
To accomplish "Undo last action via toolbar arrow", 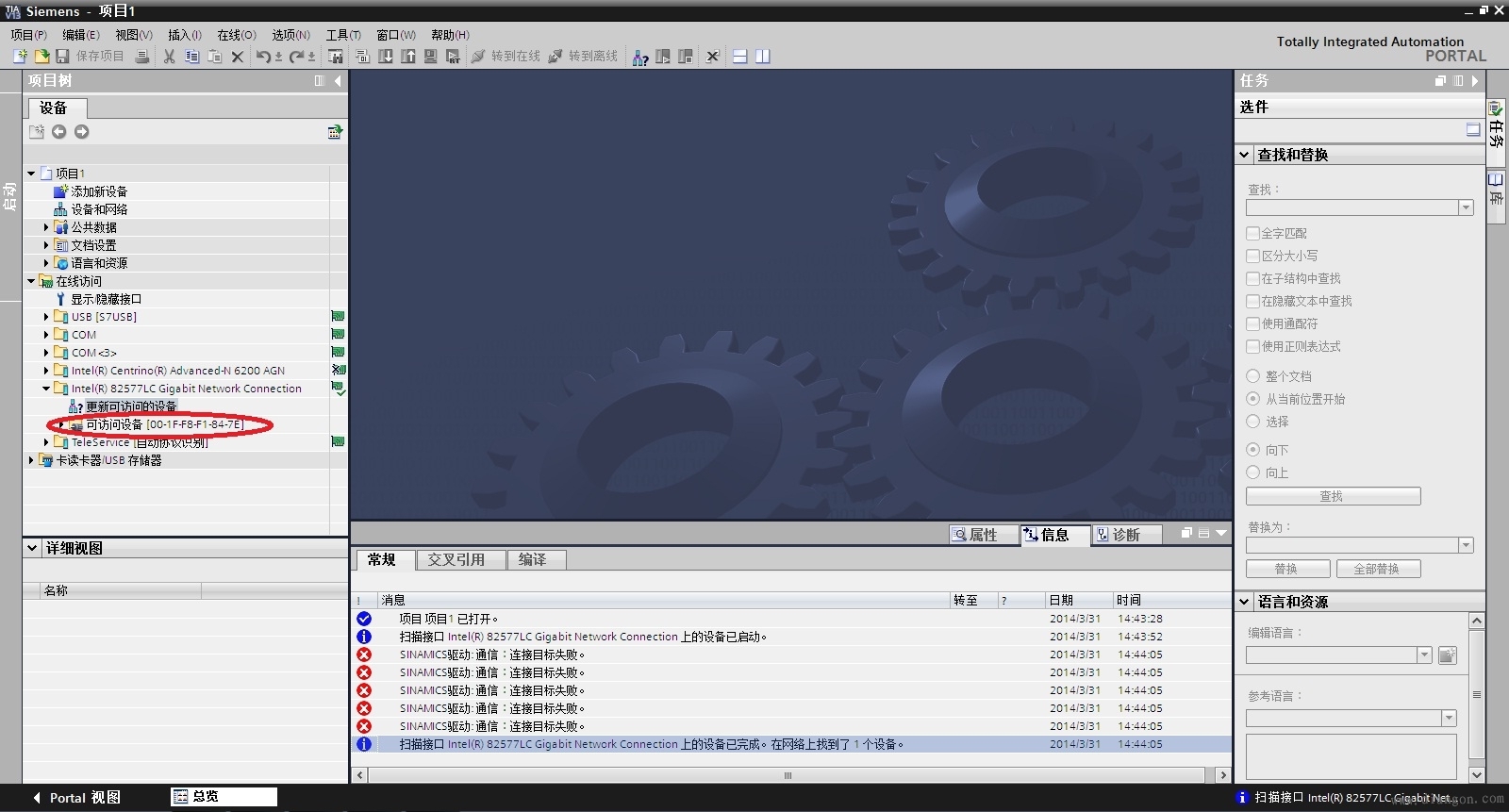I will pyautogui.click(x=264, y=57).
